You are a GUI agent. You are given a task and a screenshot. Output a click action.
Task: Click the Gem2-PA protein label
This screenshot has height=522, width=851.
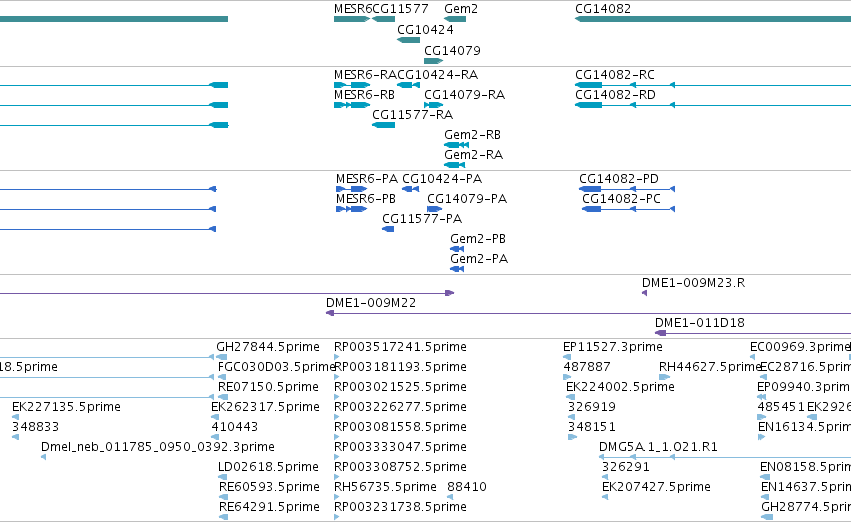(479, 259)
